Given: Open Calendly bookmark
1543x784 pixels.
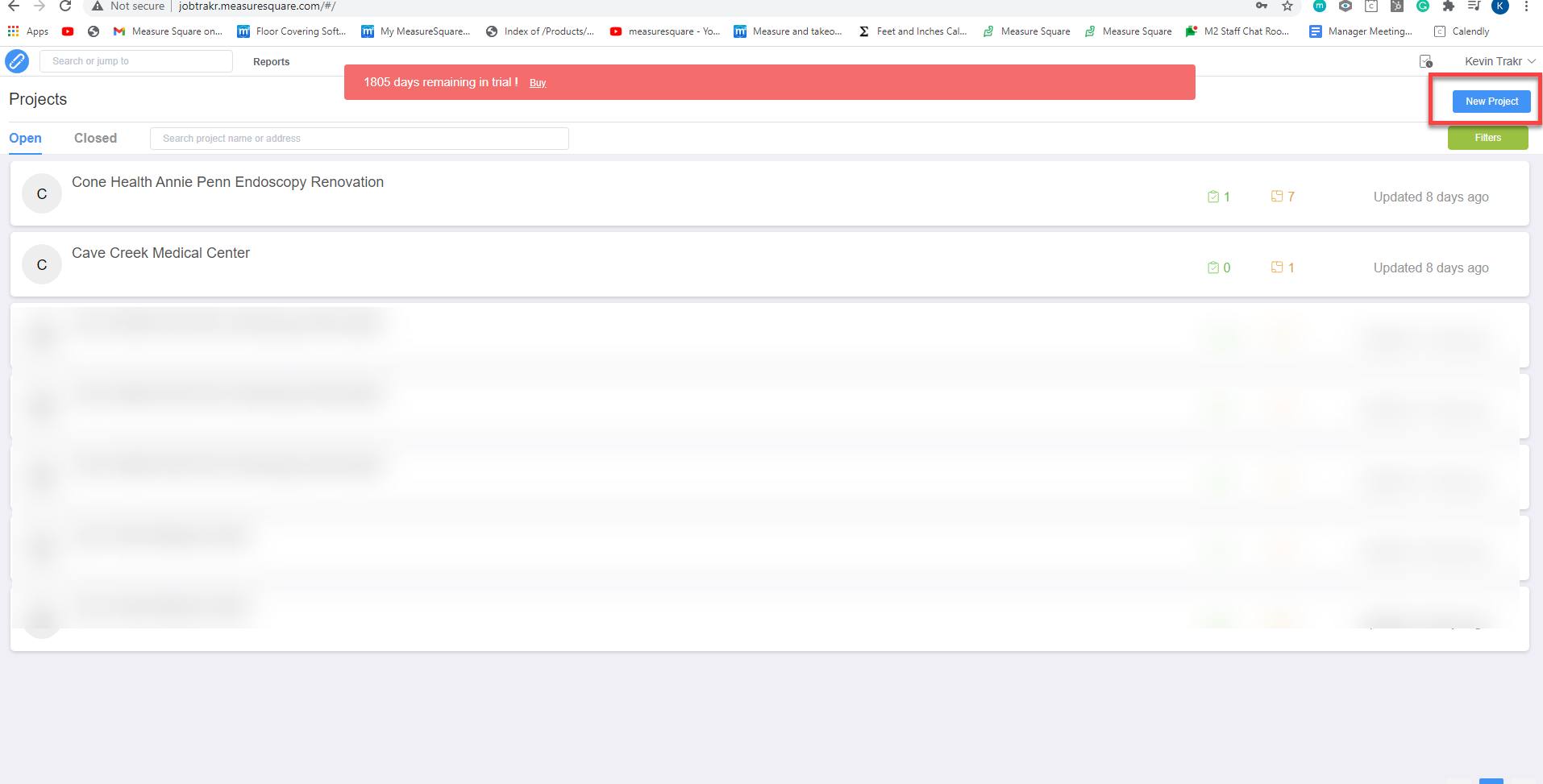Looking at the screenshot, I should point(1462,31).
